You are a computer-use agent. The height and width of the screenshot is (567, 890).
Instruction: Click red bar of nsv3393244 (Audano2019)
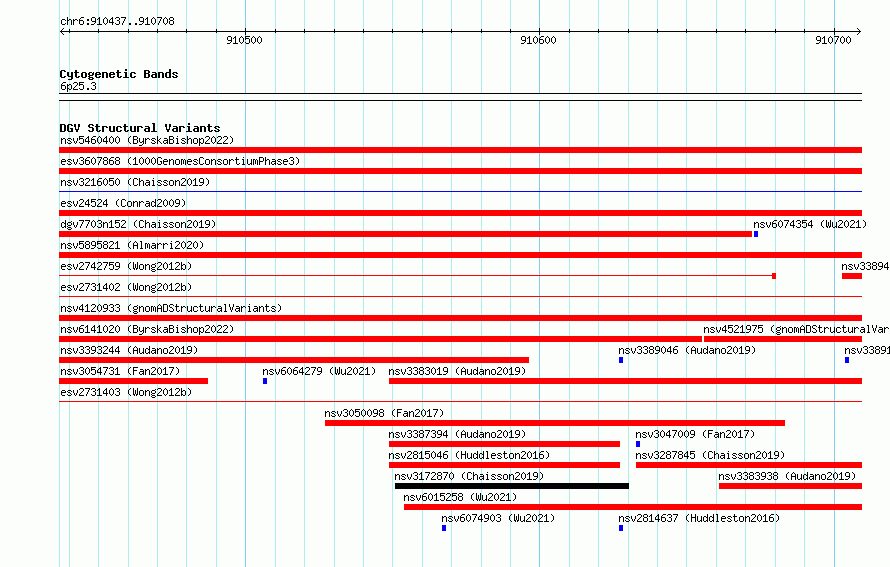294,360
